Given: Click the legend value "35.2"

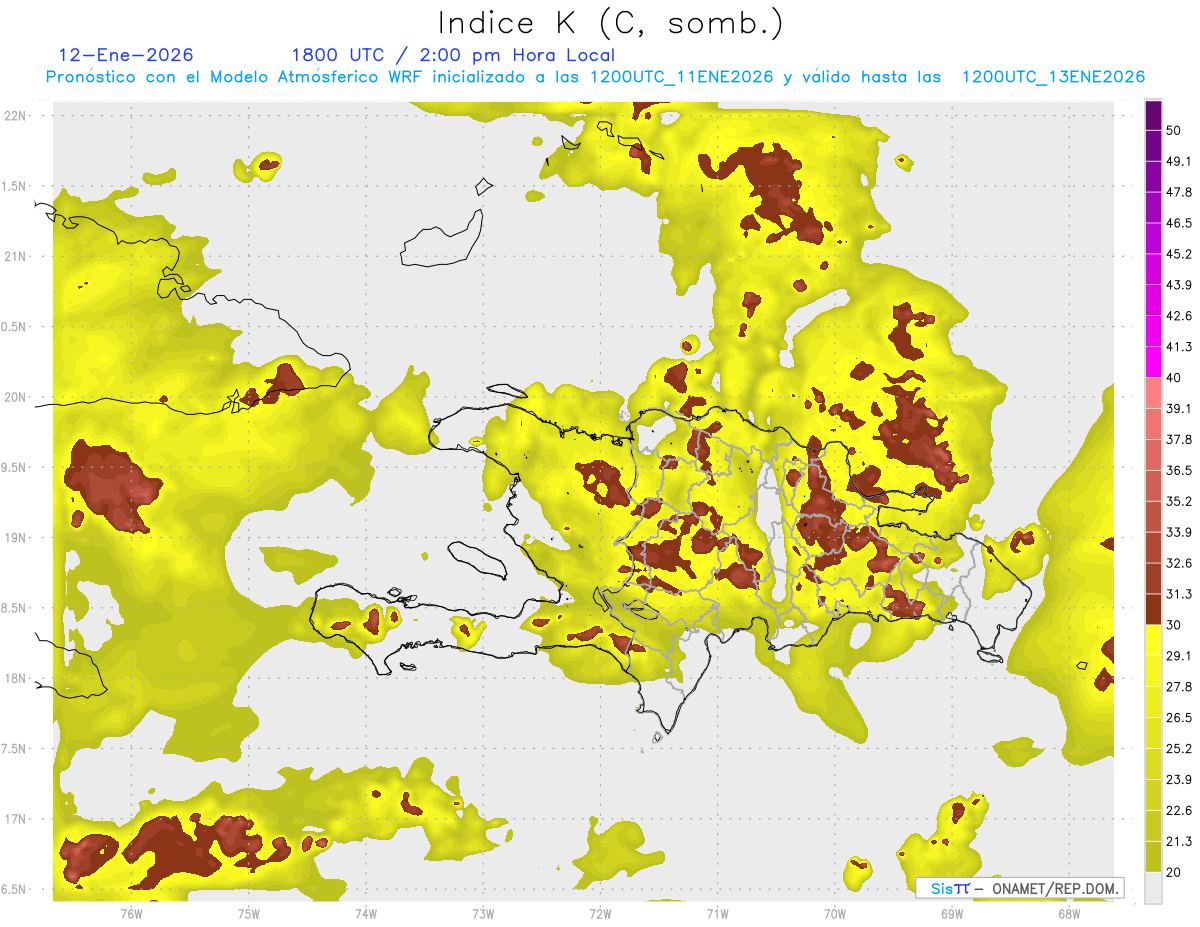Looking at the screenshot, I should click(x=1179, y=501).
